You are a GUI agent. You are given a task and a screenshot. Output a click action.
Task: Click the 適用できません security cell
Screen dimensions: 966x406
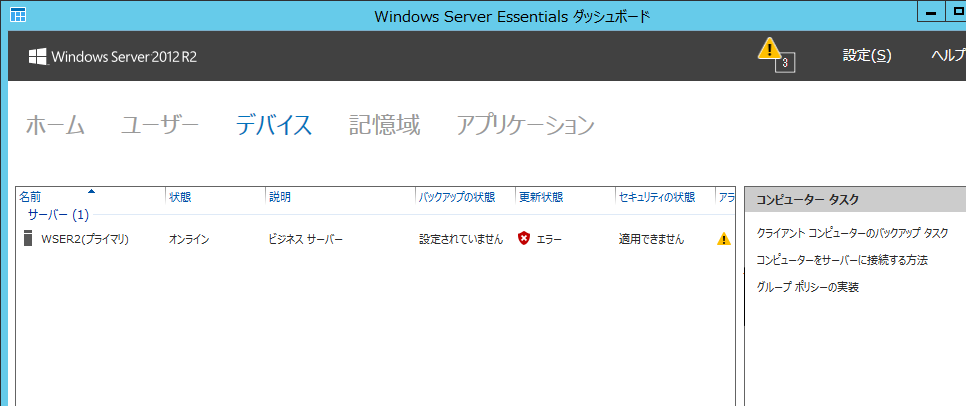[x=651, y=239]
